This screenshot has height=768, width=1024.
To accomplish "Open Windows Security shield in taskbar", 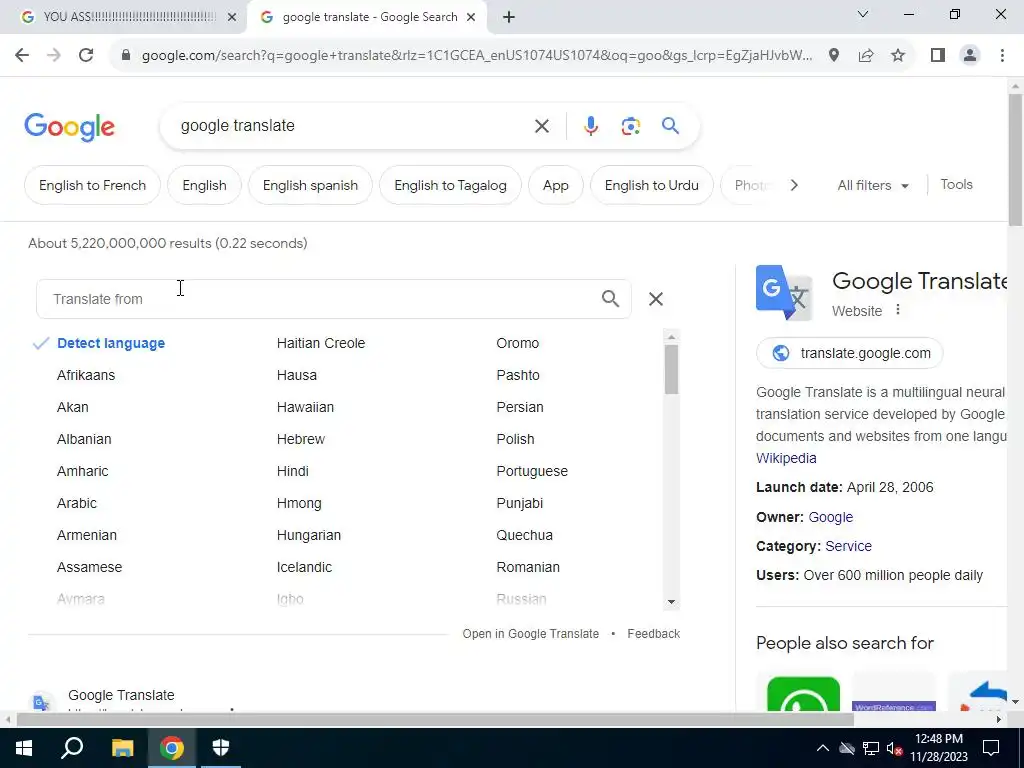I will 221,748.
